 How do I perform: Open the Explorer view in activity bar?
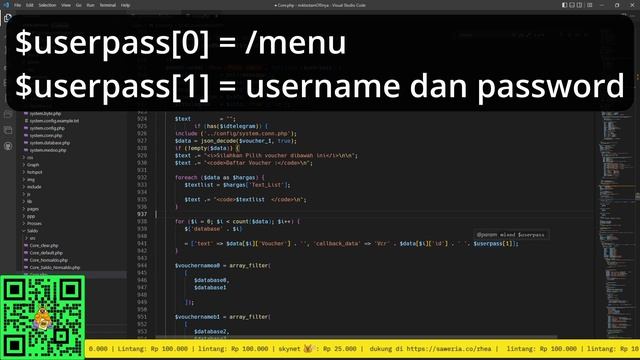[8, 18]
